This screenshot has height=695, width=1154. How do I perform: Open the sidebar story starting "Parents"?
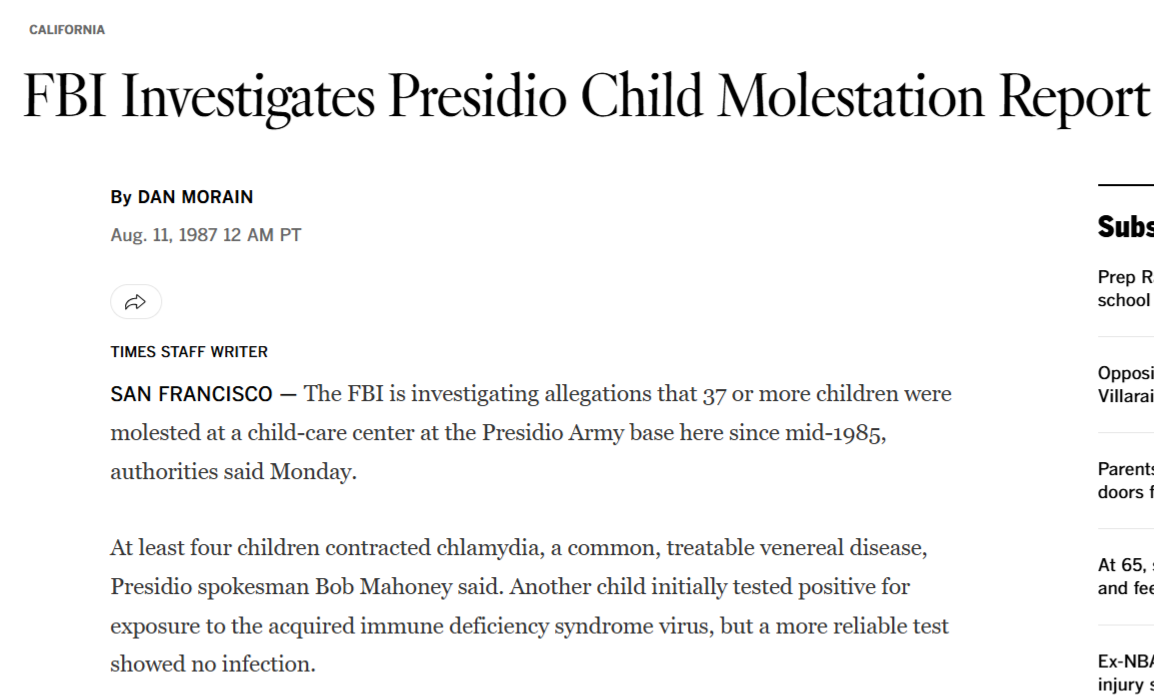point(1125,480)
